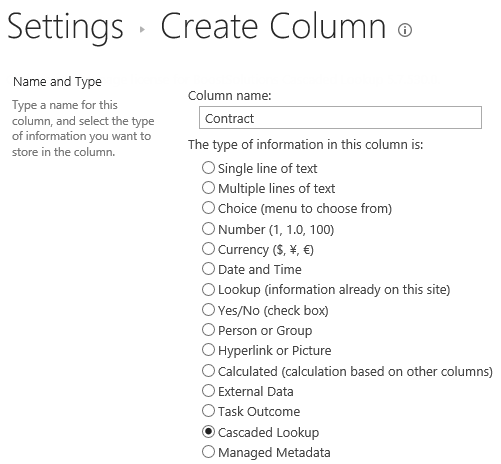Select Yes/No (check box) option

click(208, 310)
